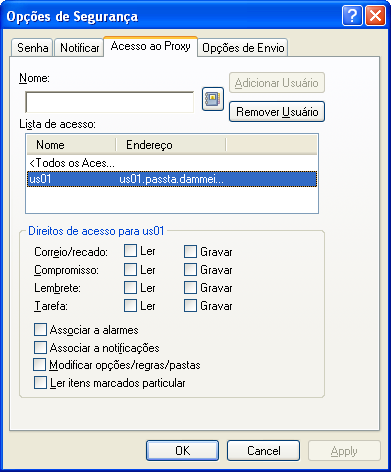Enable Associar a alarmes checkbox
The image size is (391, 472).
click(40, 330)
